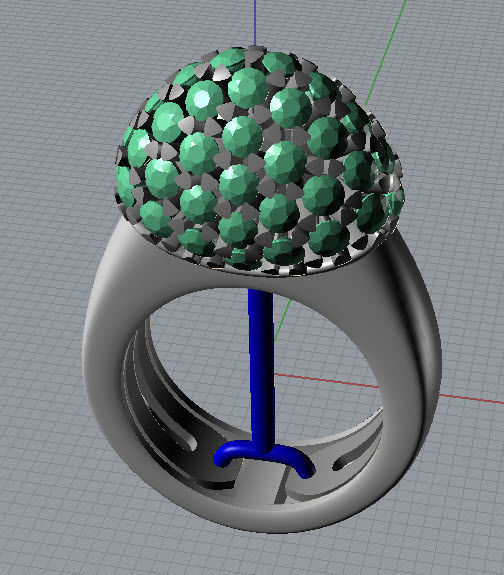This screenshot has height=575, width=504.
Task: Select the blue vertical sprue rod
Action: (261, 370)
